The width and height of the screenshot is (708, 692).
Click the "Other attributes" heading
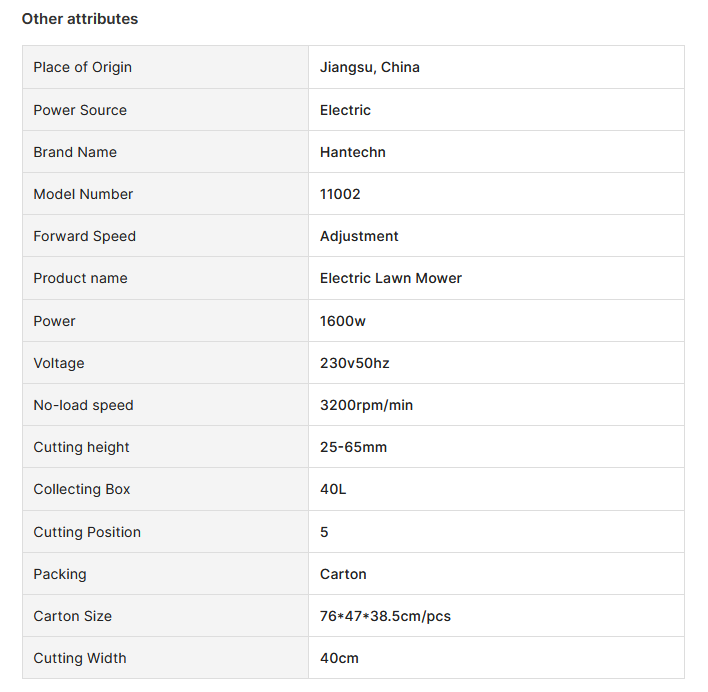click(80, 19)
